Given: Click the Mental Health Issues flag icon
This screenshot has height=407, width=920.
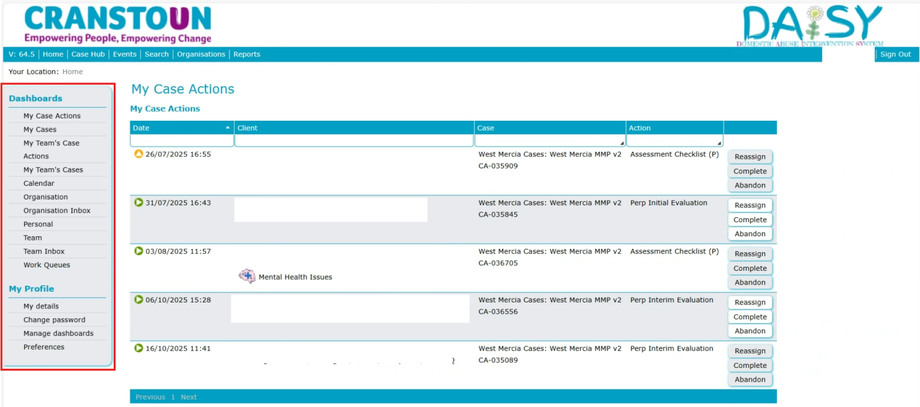Looking at the screenshot, I should [x=247, y=276].
